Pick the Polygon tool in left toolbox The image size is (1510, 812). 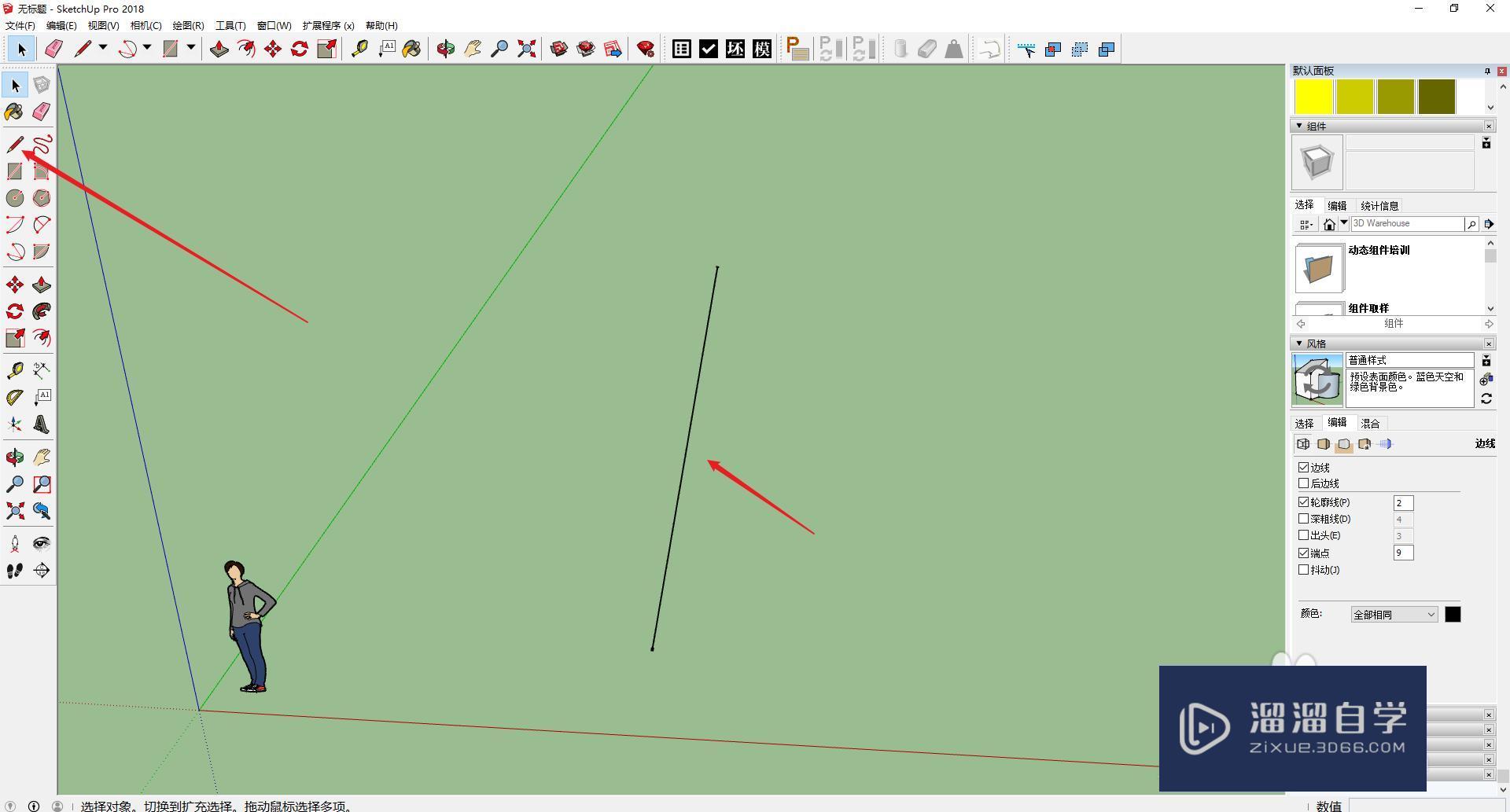coord(42,198)
